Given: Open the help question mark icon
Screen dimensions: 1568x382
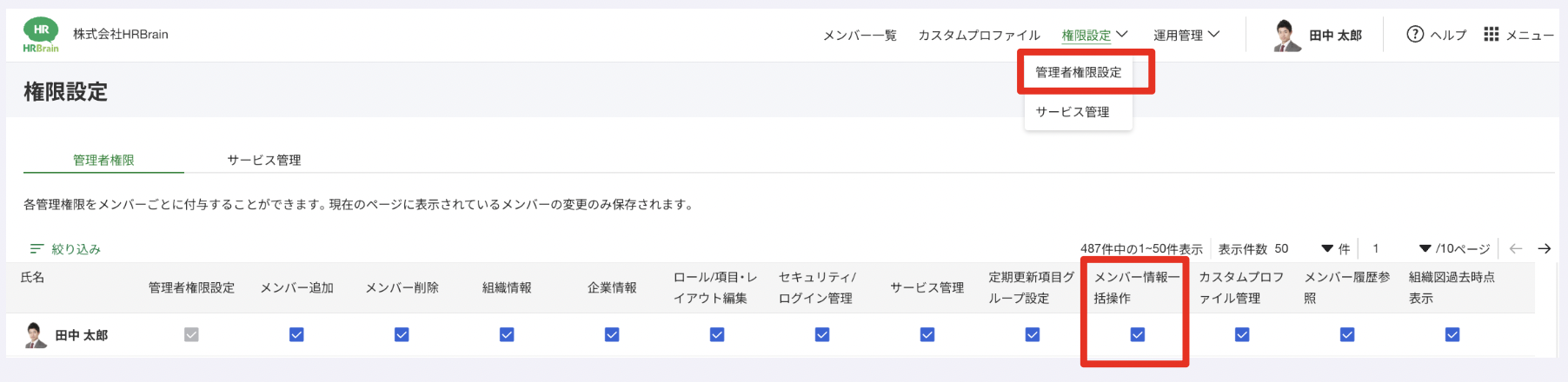Looking at the screenshot, I should click(1415, 34).
